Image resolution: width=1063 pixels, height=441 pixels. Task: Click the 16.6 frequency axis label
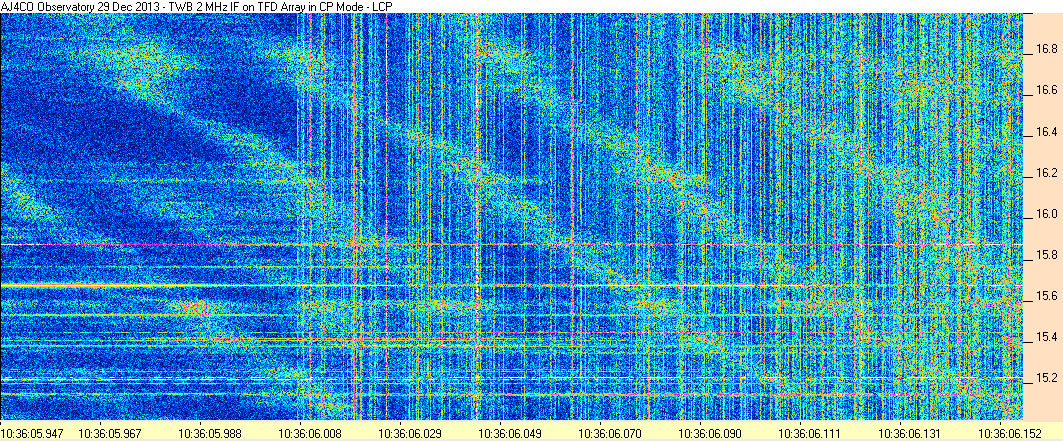(x=1046, y=91)
